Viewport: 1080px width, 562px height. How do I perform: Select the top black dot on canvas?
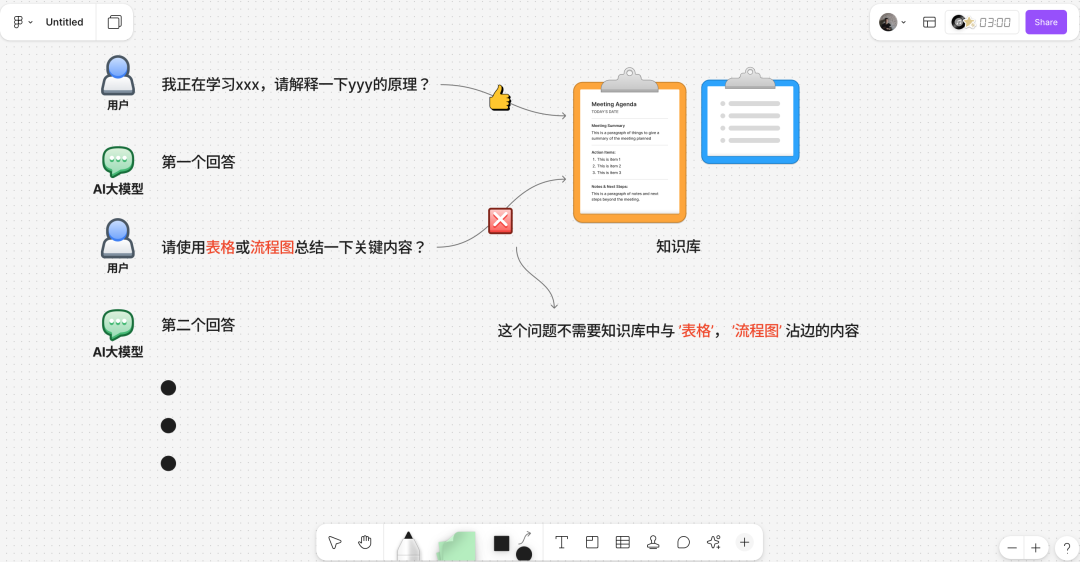pyautogui.click(x=168, y=388)
